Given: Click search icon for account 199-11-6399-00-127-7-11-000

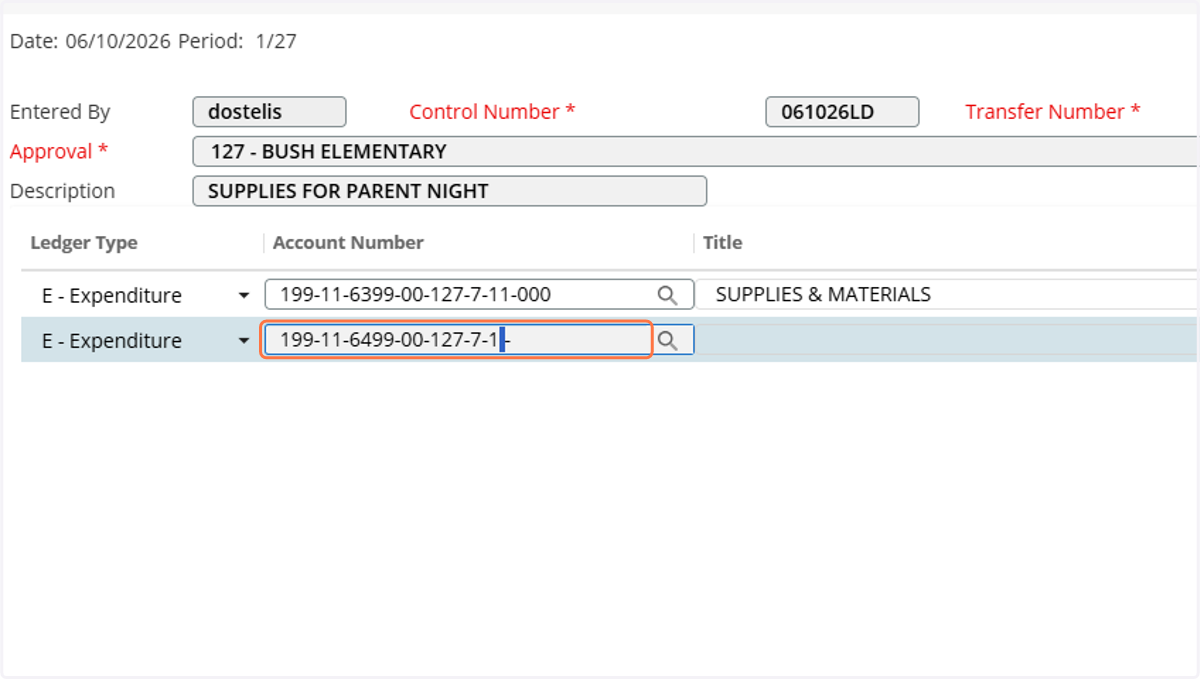Looking at the screenshot, I should tap(667, 295).
